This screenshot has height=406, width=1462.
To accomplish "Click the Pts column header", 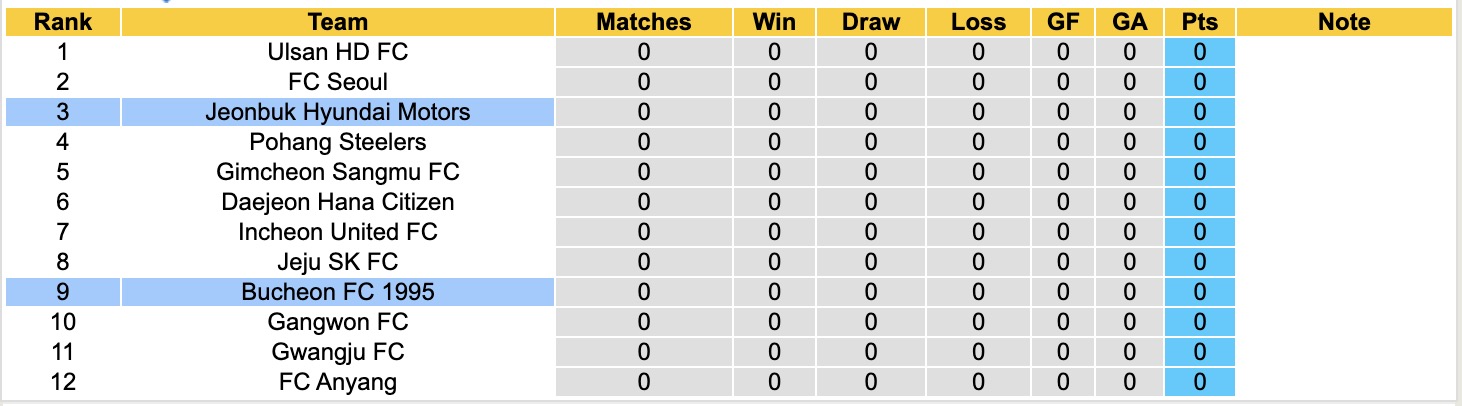I will point(1199,22).
